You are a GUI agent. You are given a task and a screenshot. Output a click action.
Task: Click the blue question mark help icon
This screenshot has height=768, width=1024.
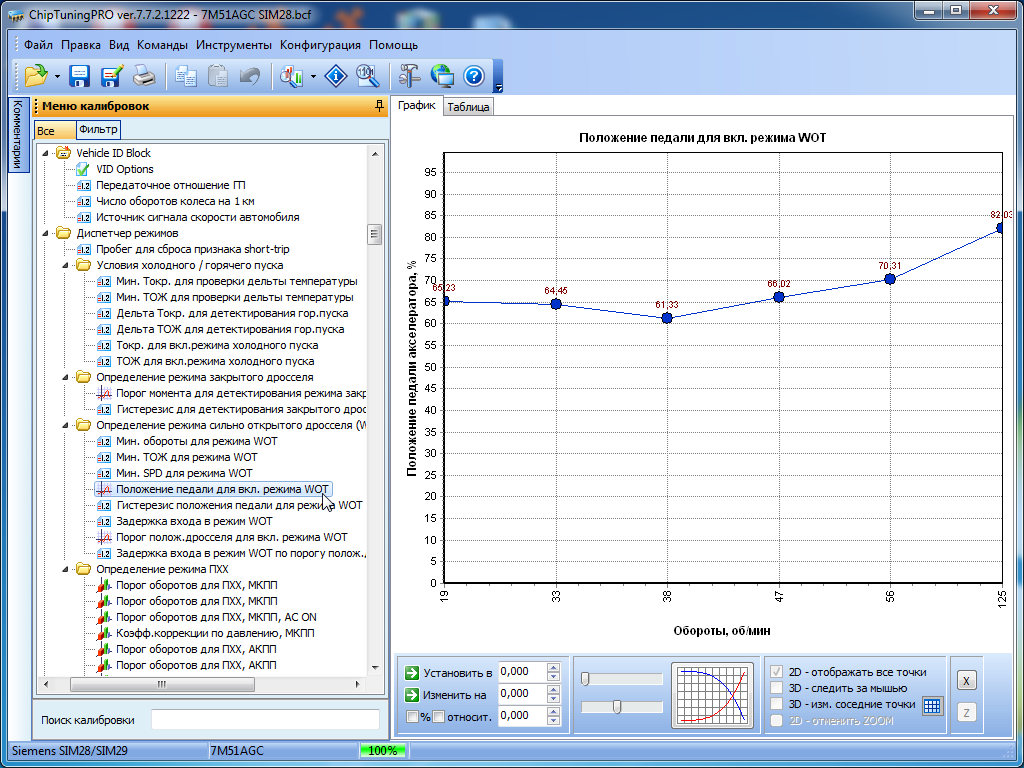(x=474, y=76)
